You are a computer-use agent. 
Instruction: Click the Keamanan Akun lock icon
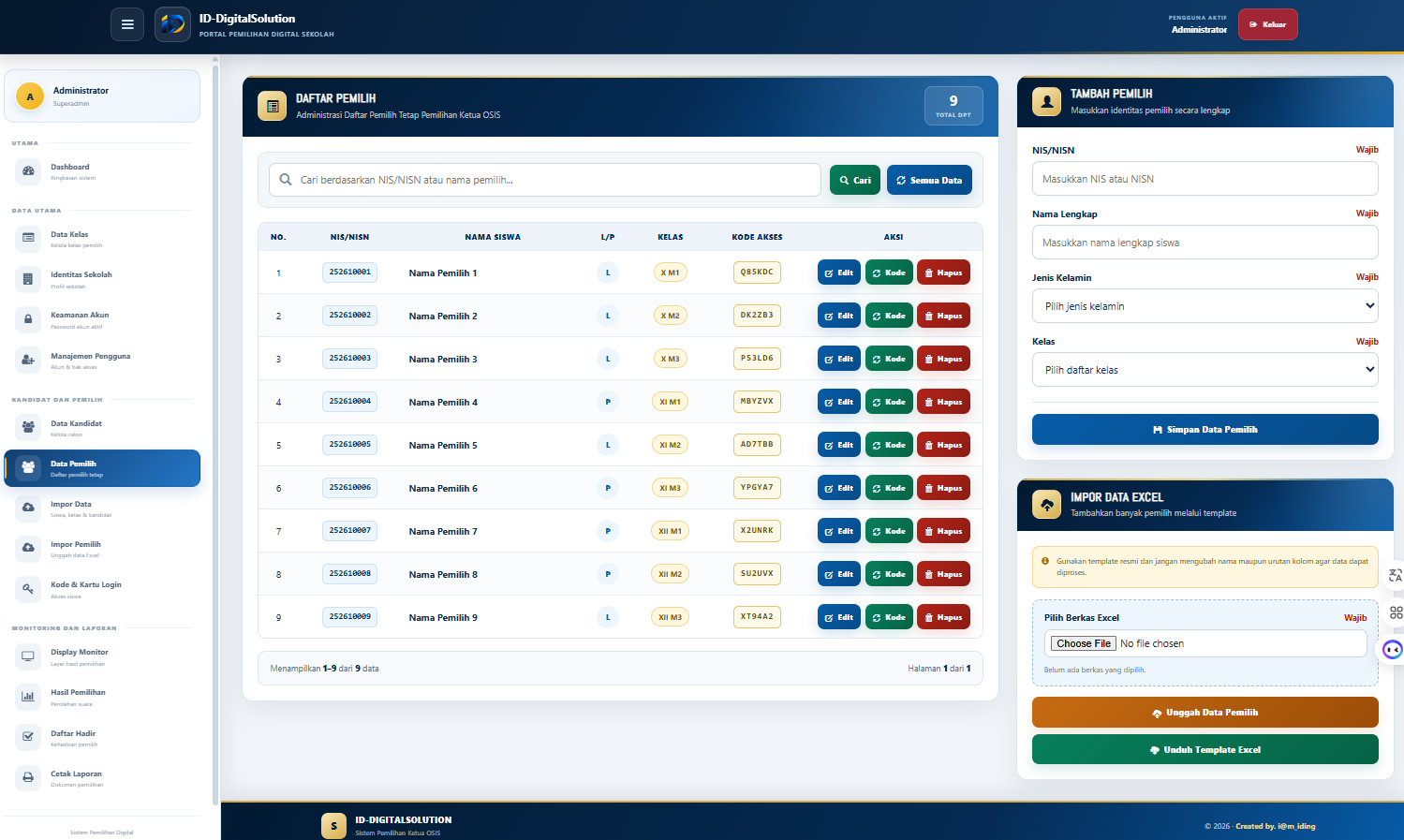tap(28, 319)
